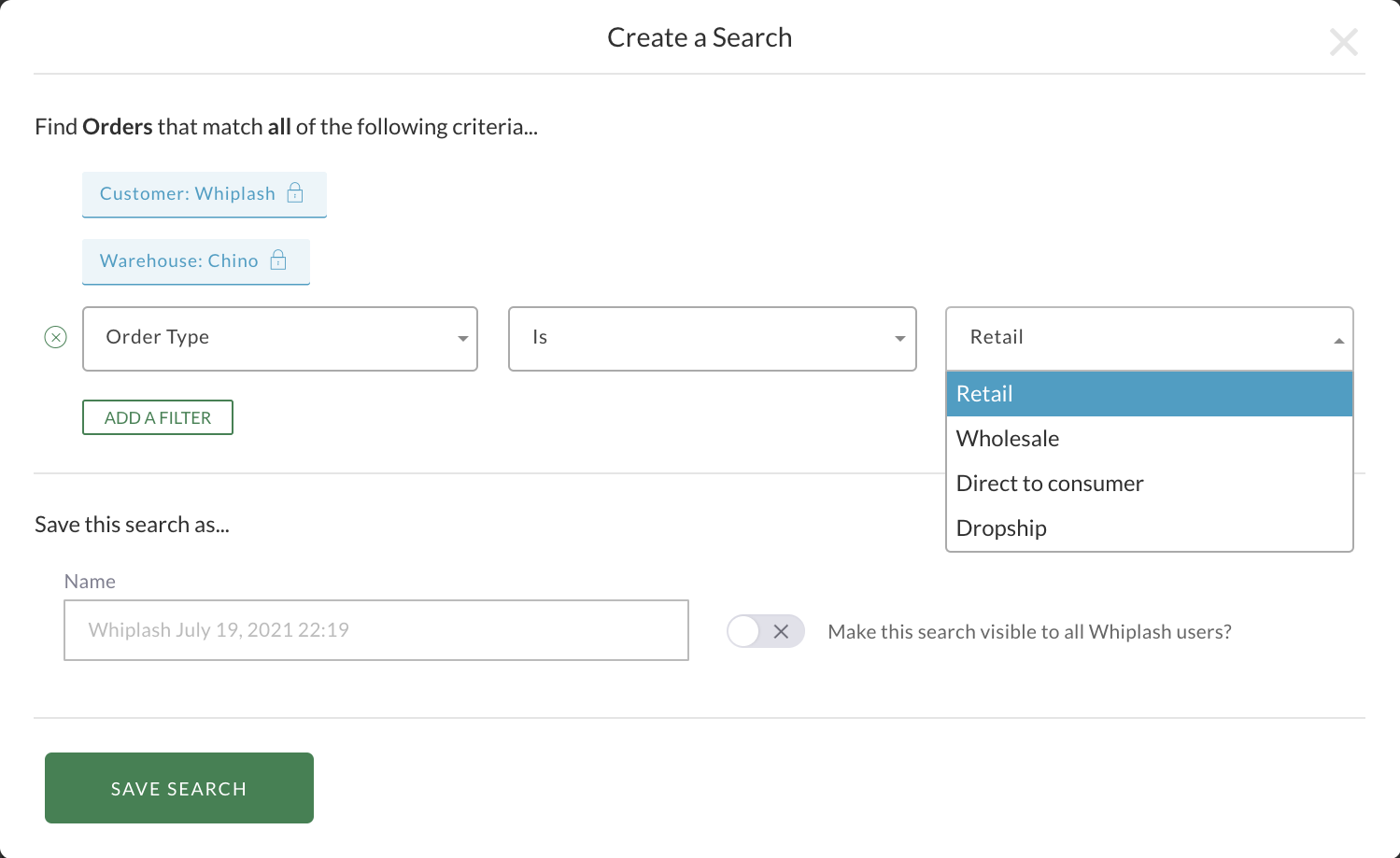Screen dimensions: 1400x858
Task: Click the Warehouse: Chino filter chip
Action: point(179,261)
